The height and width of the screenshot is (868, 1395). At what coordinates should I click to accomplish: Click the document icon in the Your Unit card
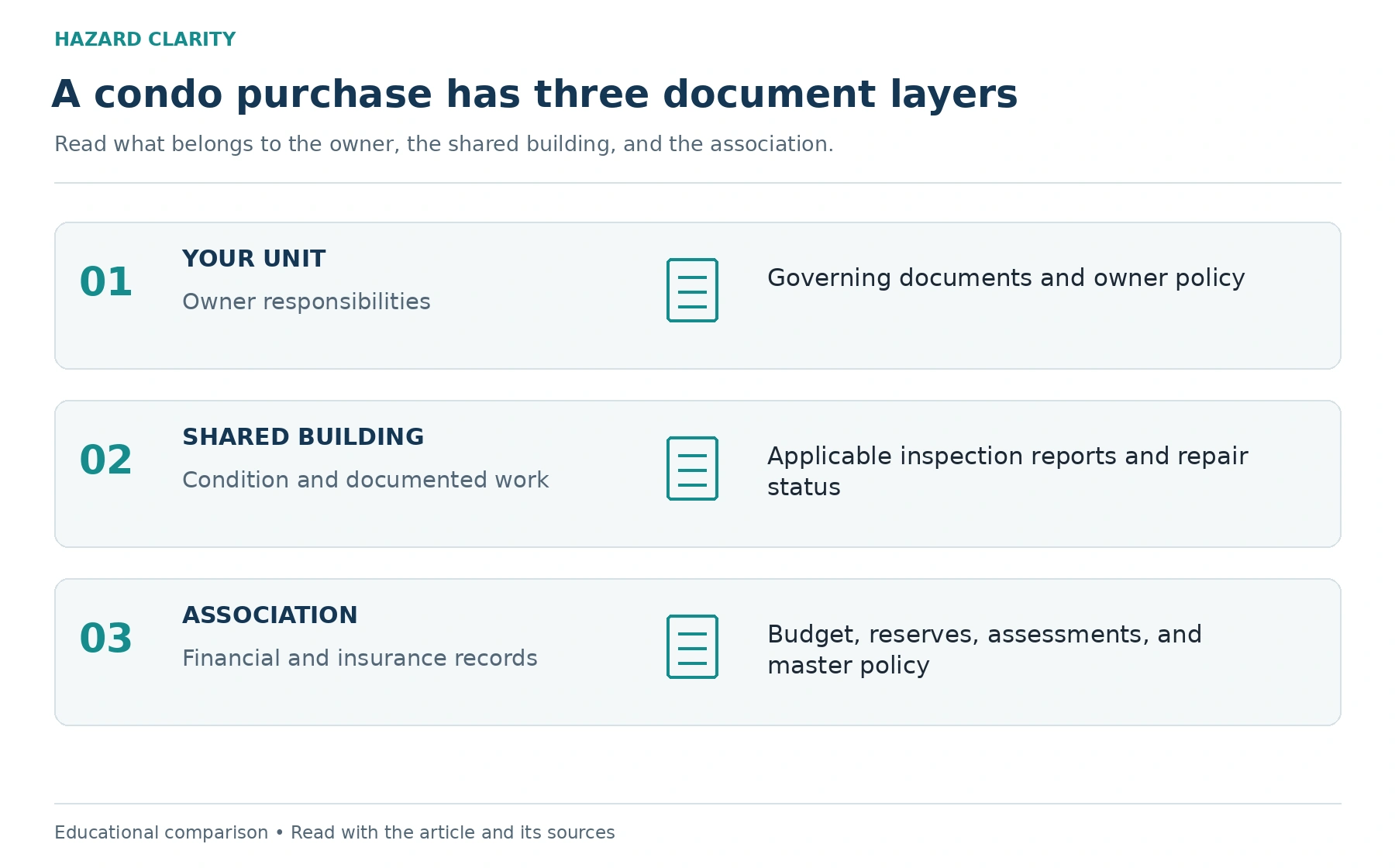coord(692,290)
